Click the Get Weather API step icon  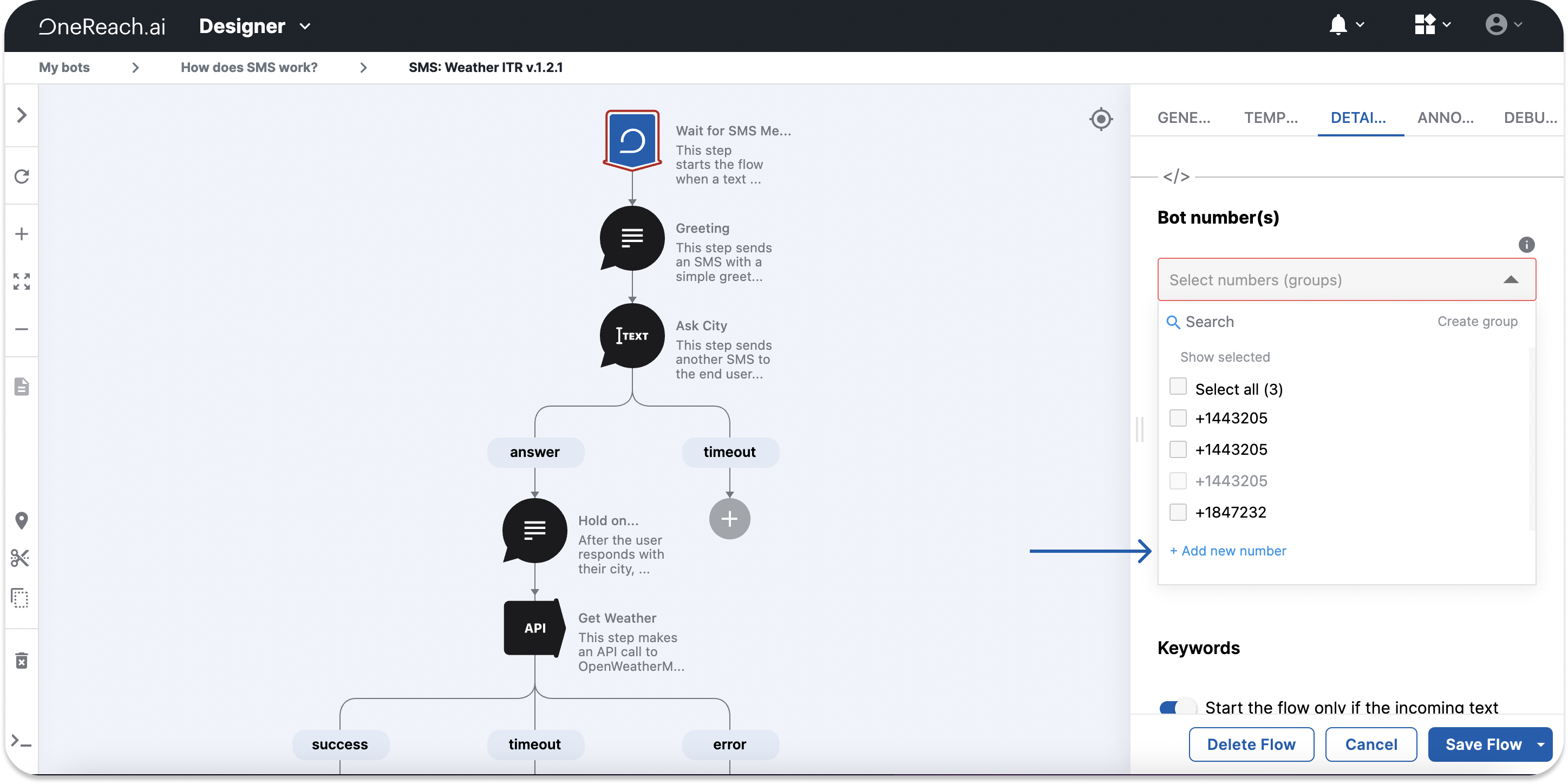tap(534, 628)
